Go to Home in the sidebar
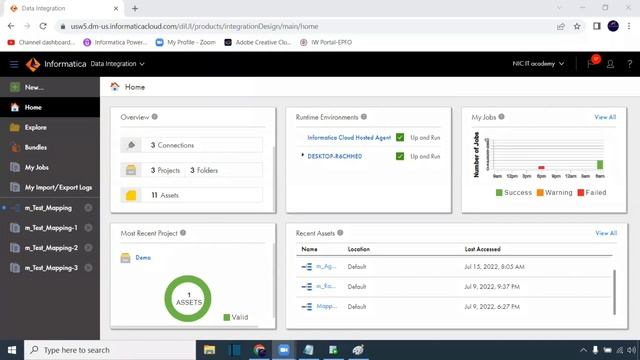 coord(50,107)
